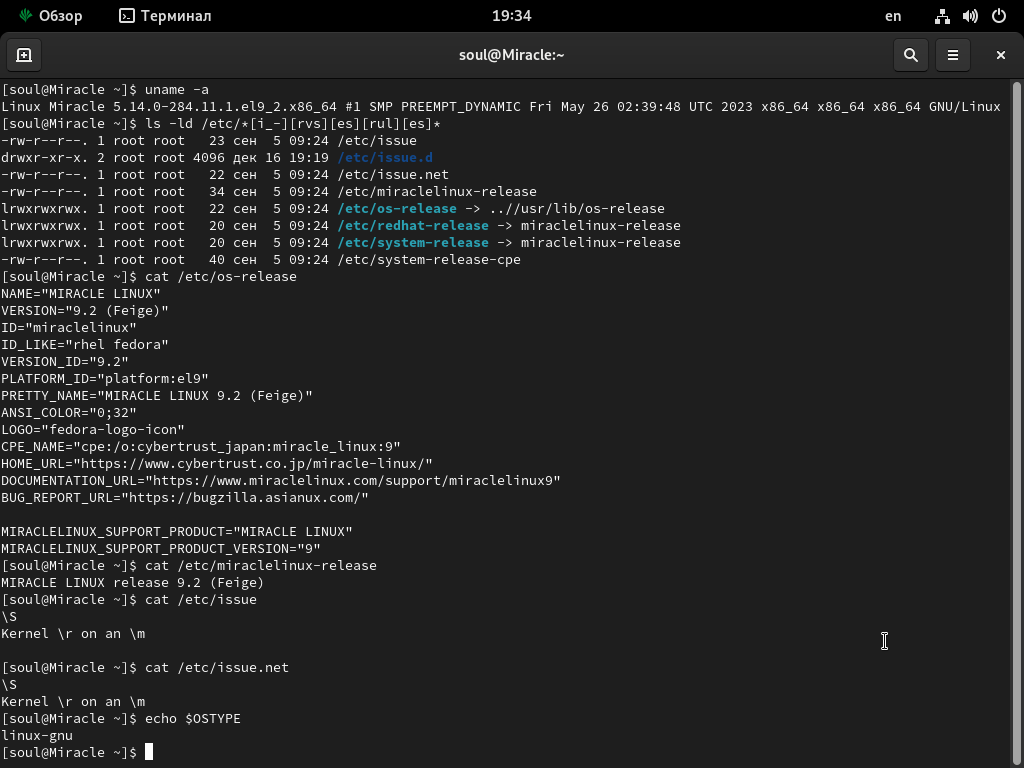Viewport: 1024px width, 768px height.
Task: Click the MIRACLE LINUX release 9.2 (Feige) line
Action: click(x=133, y=582)
